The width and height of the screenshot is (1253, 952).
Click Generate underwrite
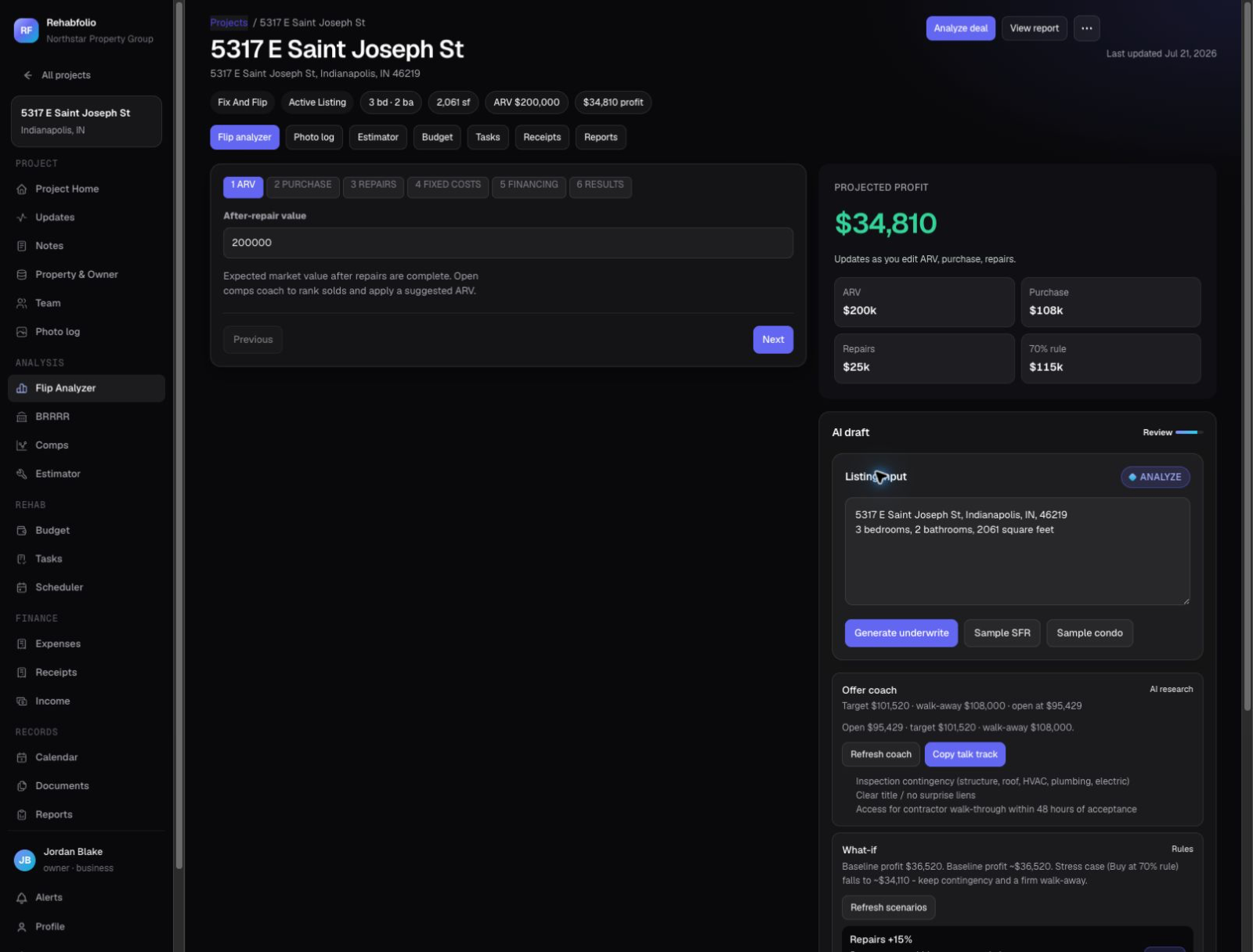click(901, 633)
